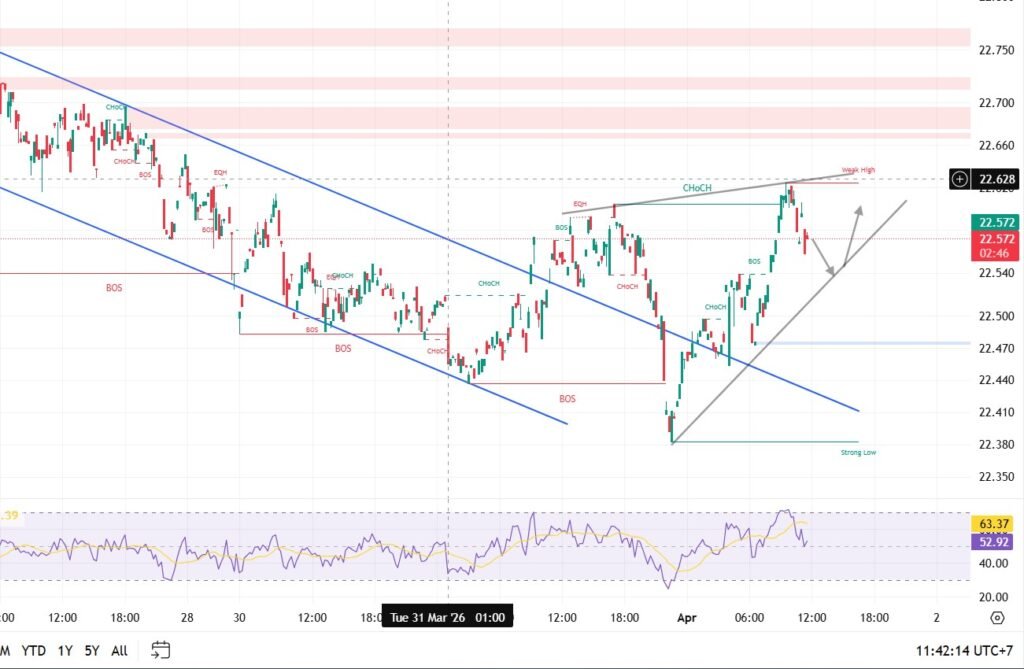Switch the chart range to 1Y
1024x669 pixels.
pos(65,650)
